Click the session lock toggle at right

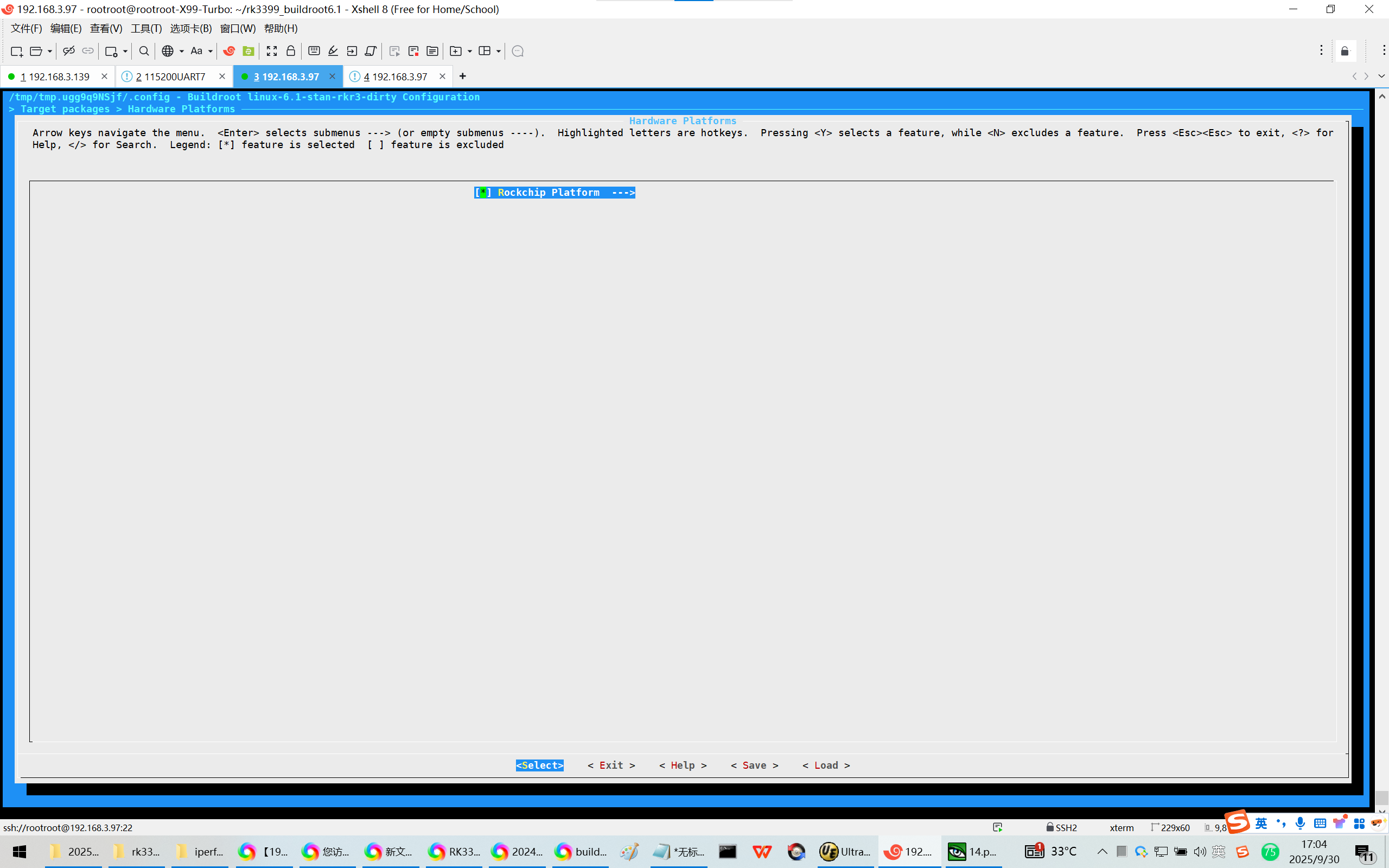pos(1345,51)
